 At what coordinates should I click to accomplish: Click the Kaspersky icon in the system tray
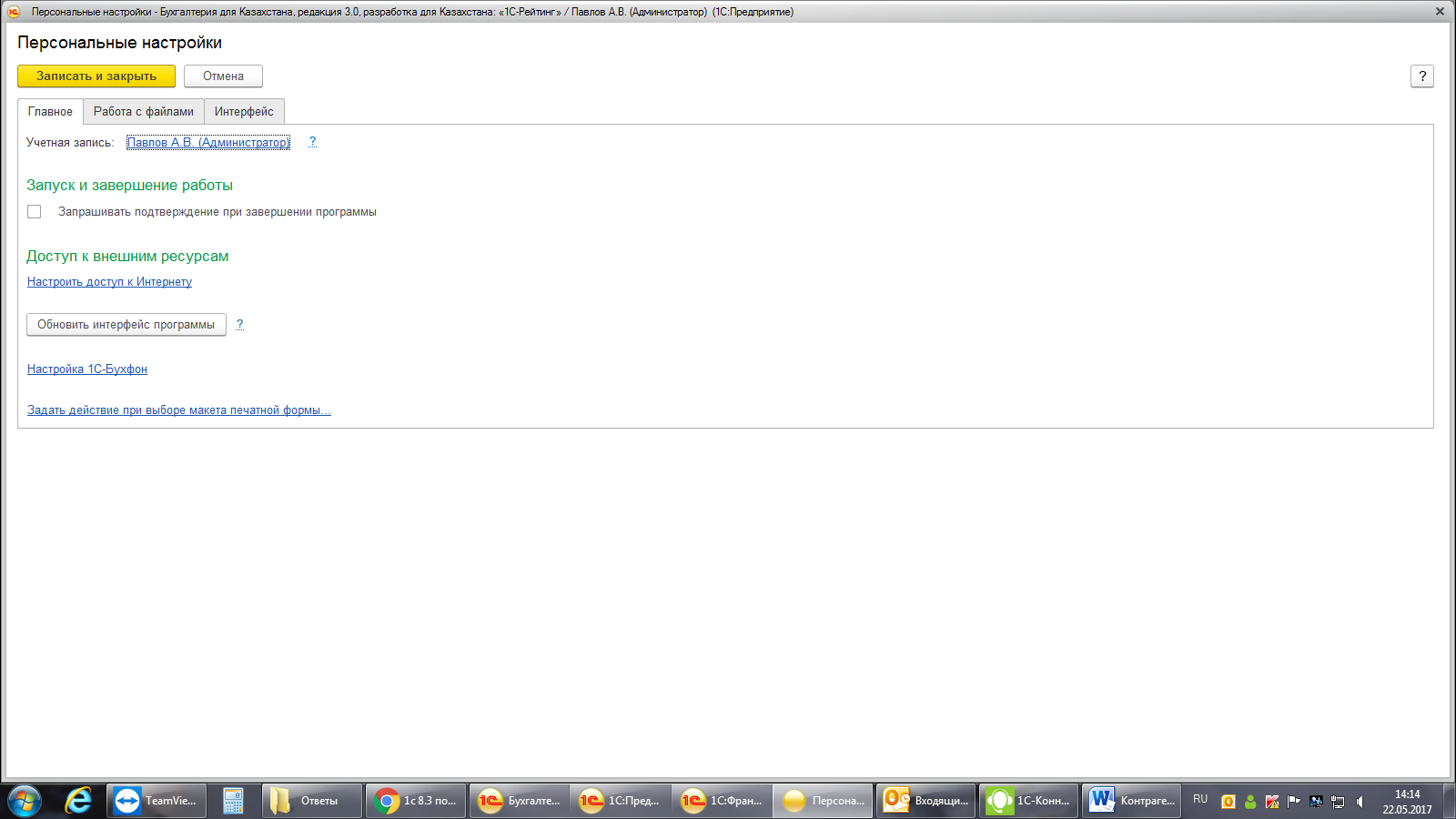[1272, 802]
